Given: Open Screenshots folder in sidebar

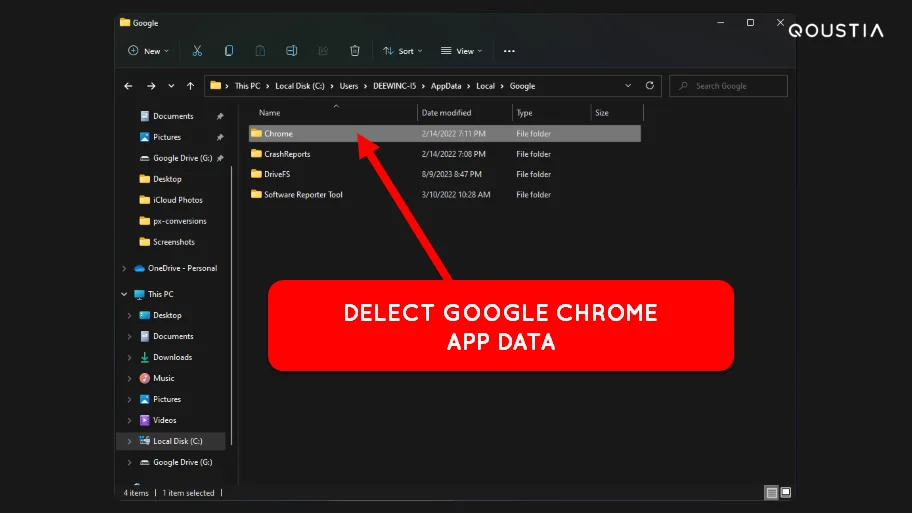Looking at the screenshot, I should (x=173, y=242).
